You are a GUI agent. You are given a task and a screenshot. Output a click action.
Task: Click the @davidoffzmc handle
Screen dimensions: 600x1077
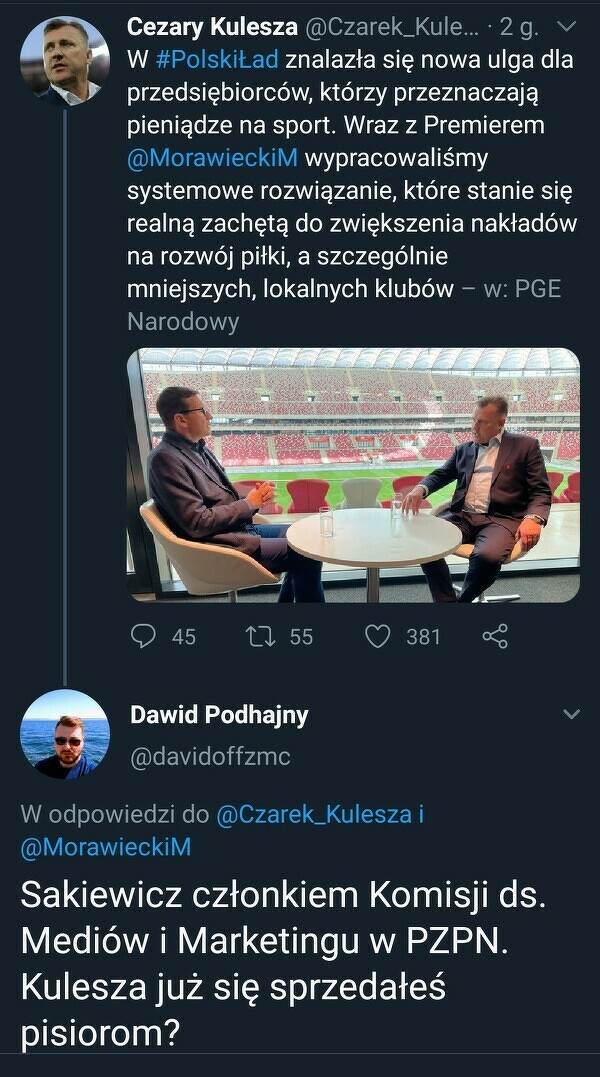point(210,757)
